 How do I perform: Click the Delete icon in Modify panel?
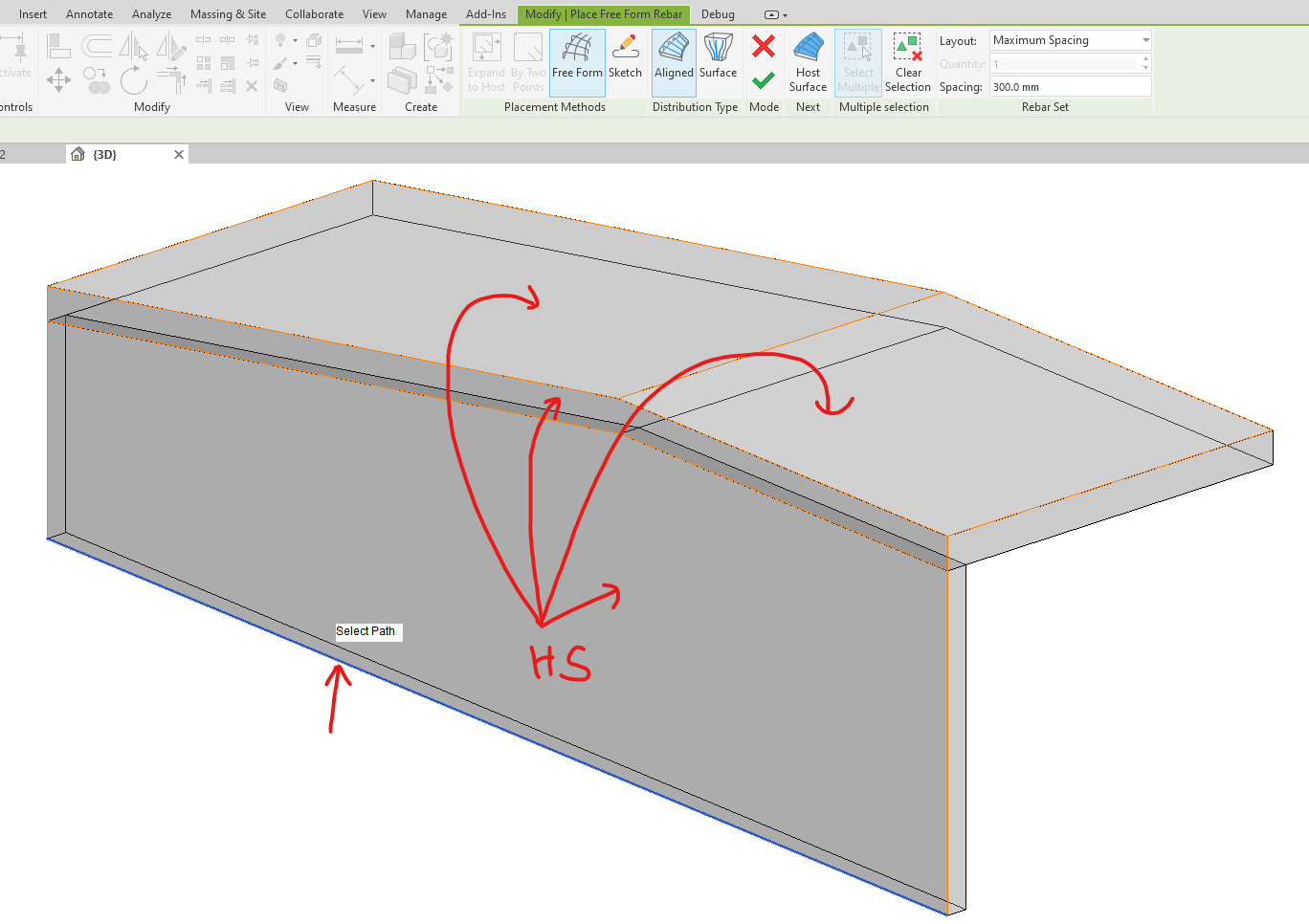(x=252, y=85)
